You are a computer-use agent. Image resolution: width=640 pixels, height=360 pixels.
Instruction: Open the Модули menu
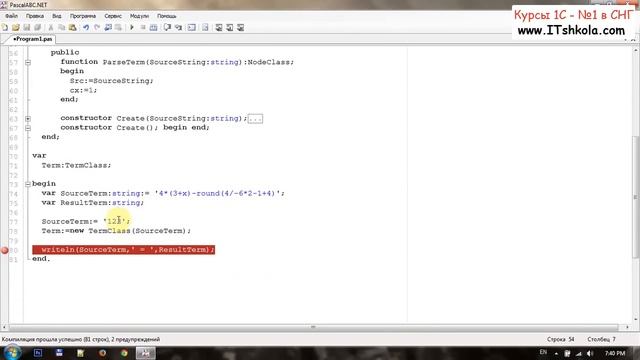click(x=139, y=16)
